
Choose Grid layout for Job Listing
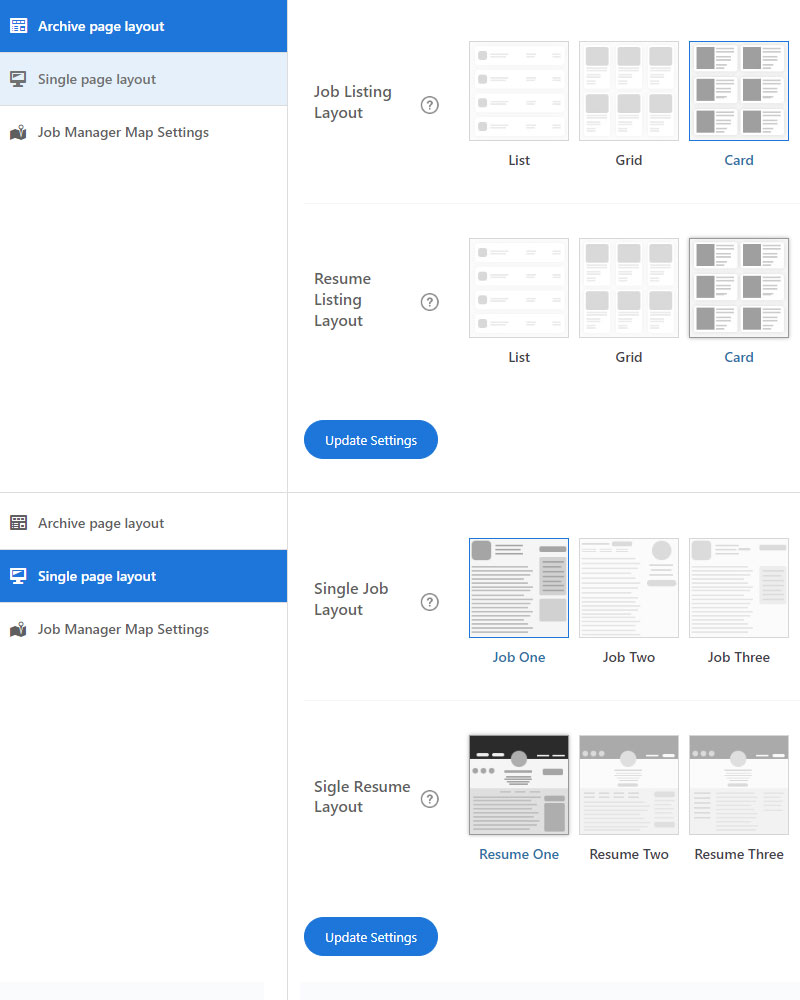pyautogui.click(x=629, y=91)
